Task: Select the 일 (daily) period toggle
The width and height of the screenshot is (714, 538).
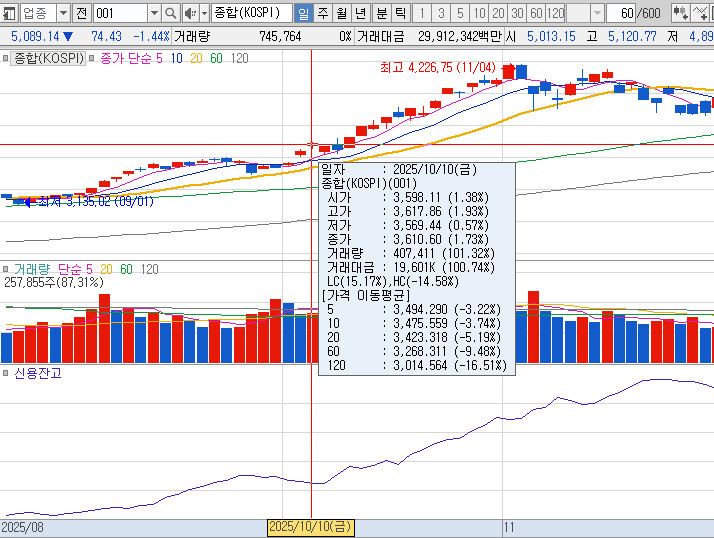Action: [303, 13]
